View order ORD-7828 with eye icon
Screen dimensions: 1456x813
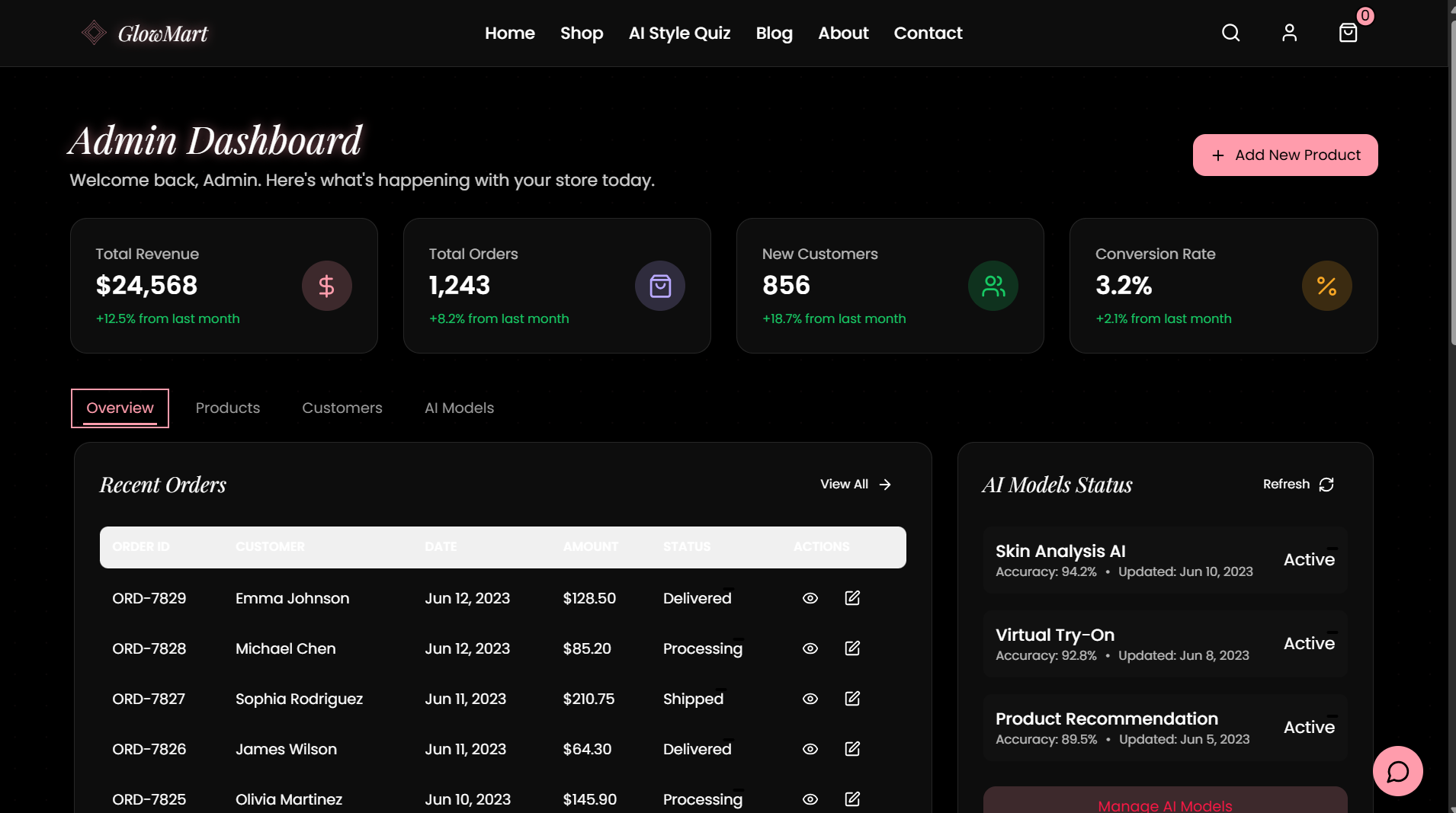[x=810, y=648]
